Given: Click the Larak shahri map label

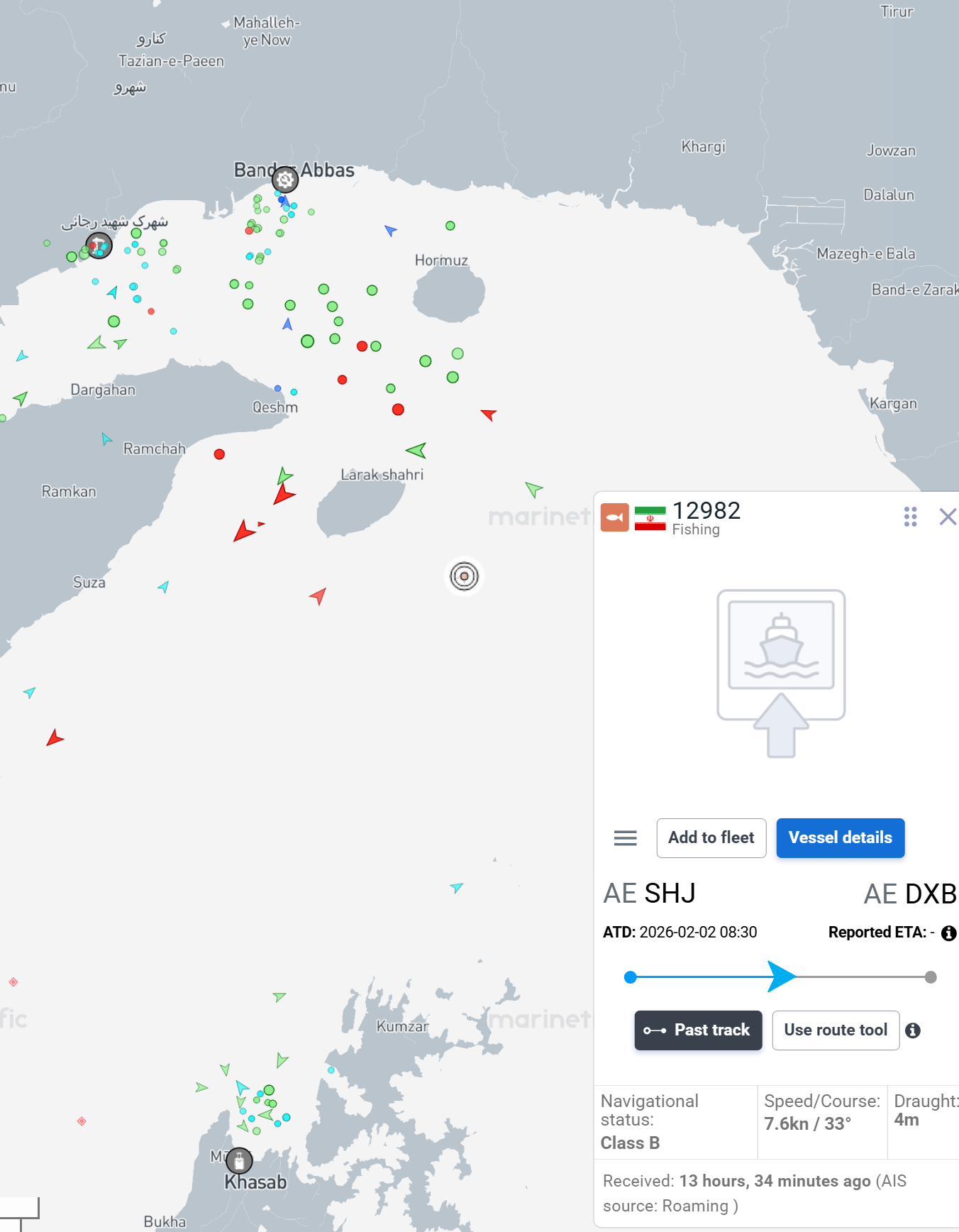Looking at the screenshot, I should [382, 475].
